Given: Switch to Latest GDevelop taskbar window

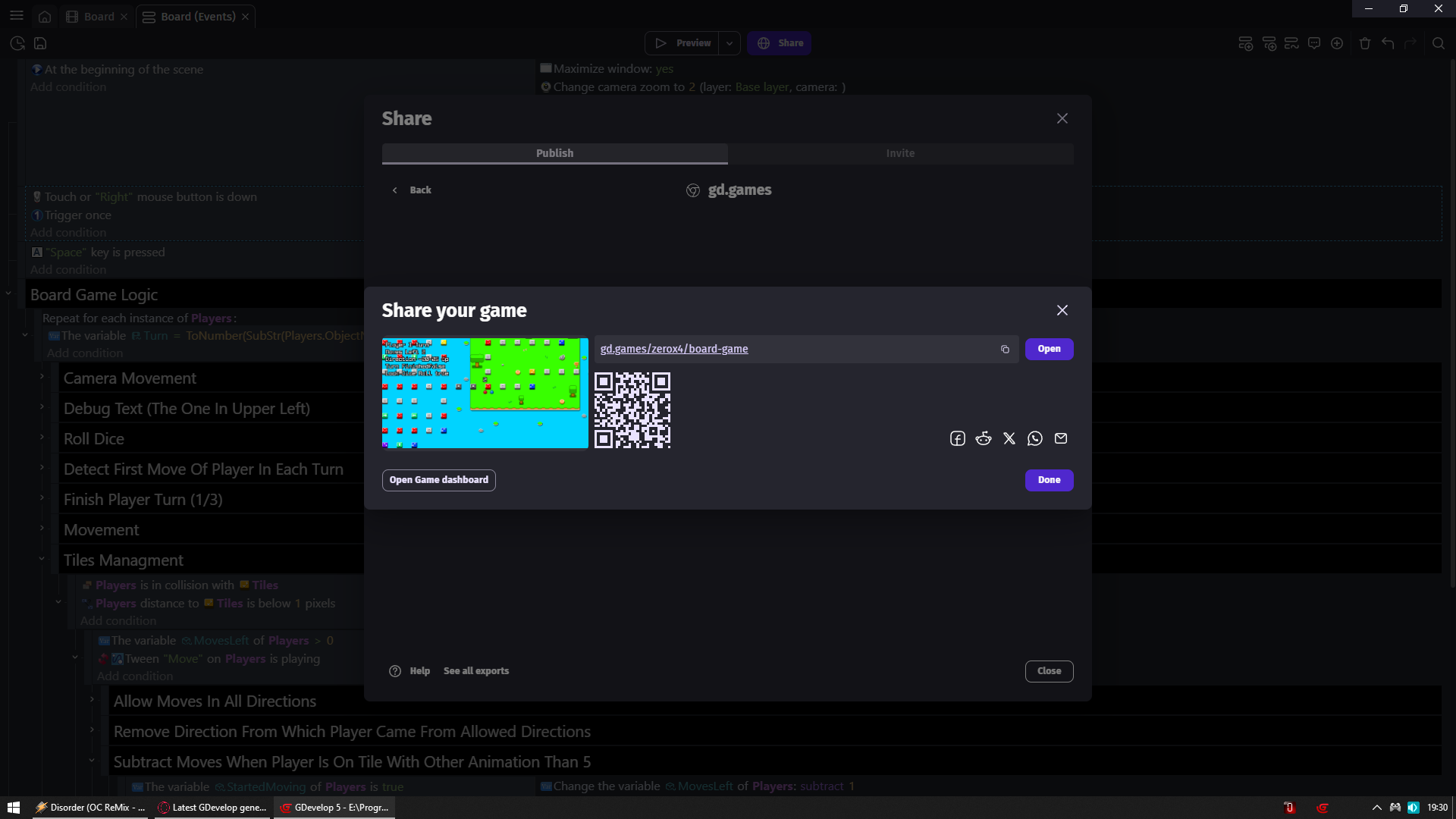Looking at the screenshot, I should (x=213, y=808).
